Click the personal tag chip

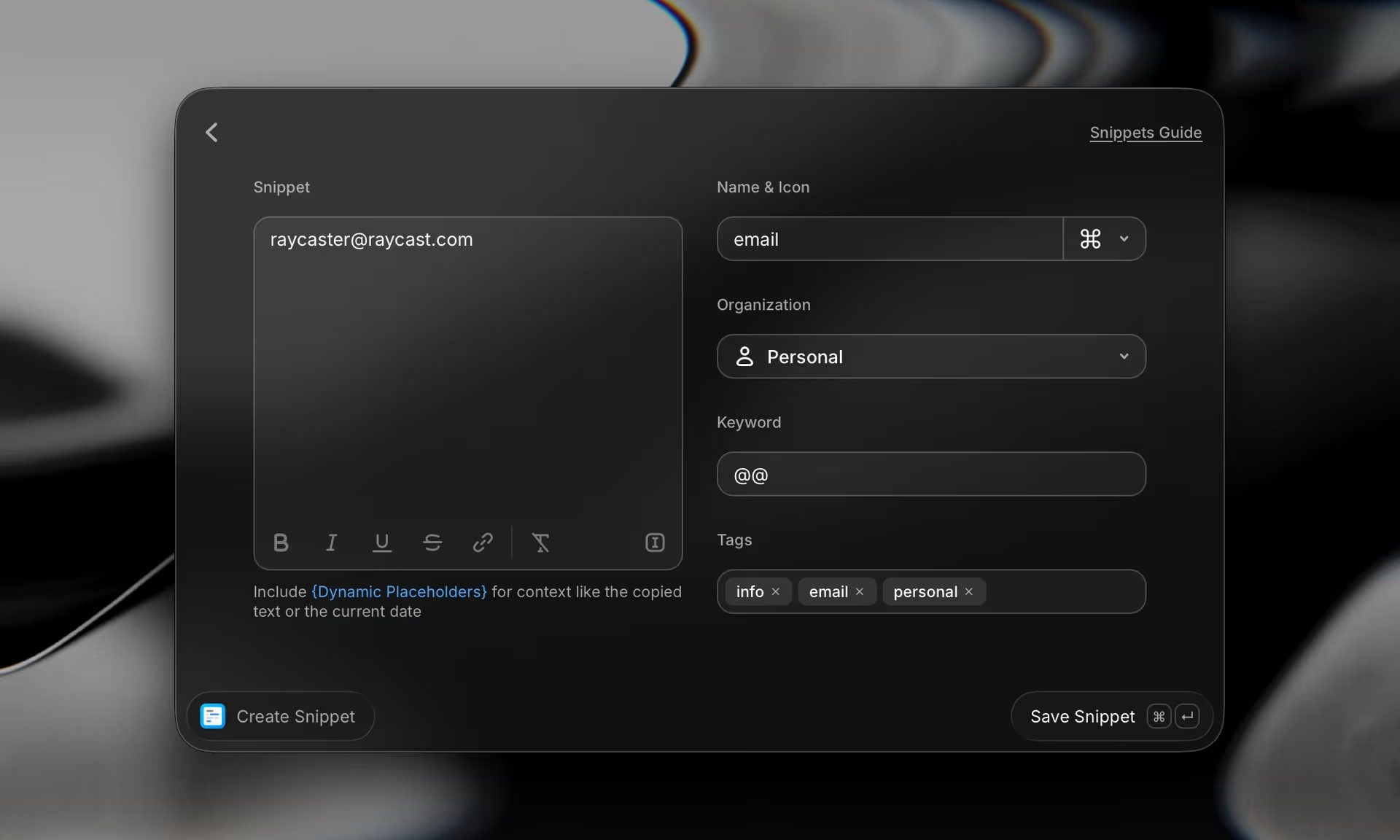934,591
